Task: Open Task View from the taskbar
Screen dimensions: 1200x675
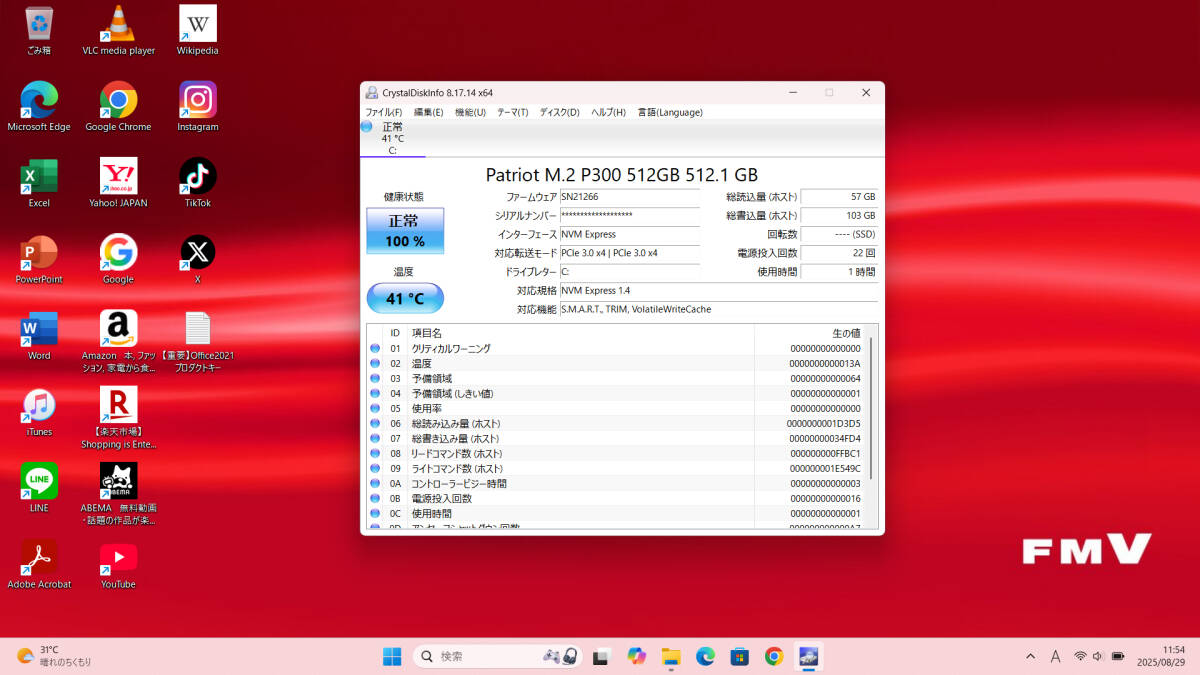Action: (602, 656)
